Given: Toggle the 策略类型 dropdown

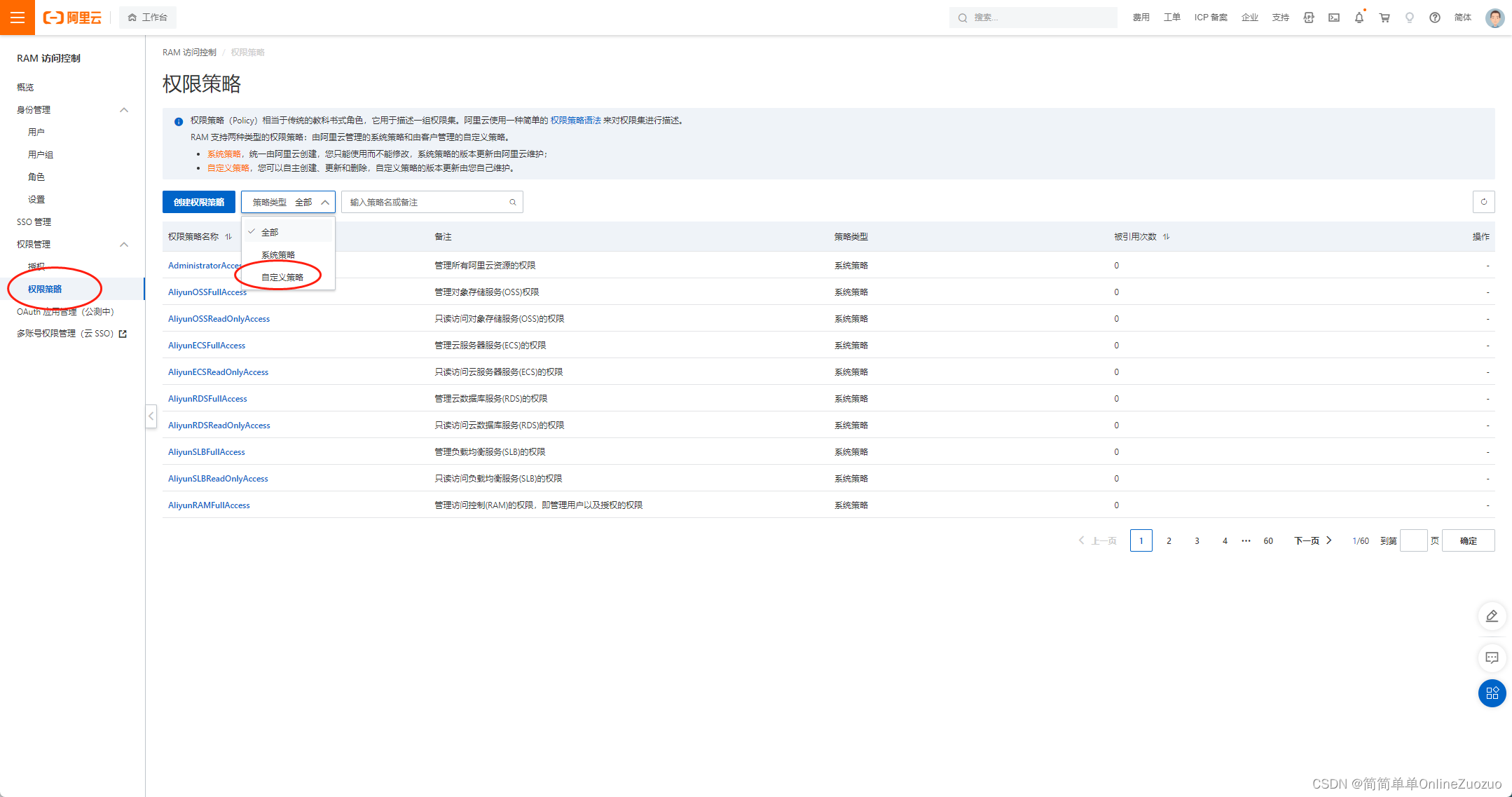Looking at the screenshot, I should point(288,202).
